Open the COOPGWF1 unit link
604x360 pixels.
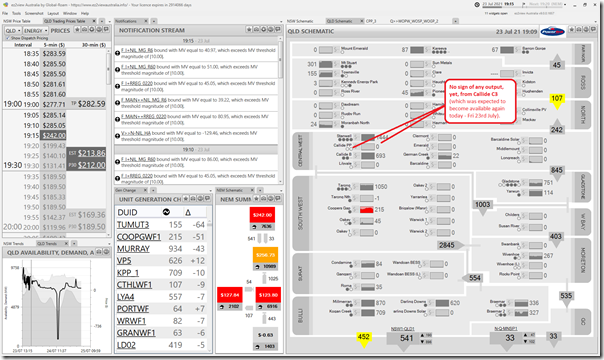click(139, 237)
